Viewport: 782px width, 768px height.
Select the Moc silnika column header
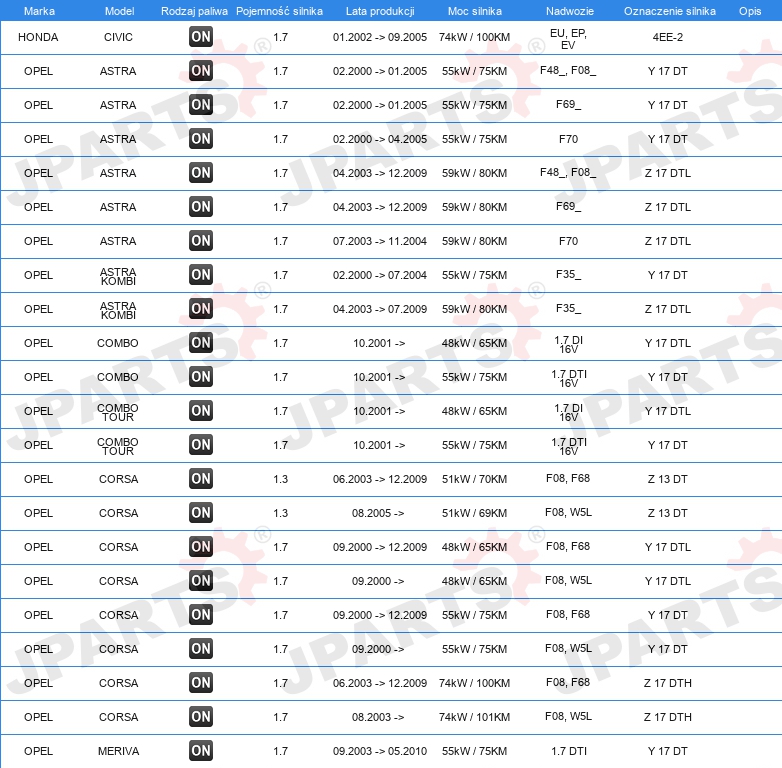click(x=475, y=11)
